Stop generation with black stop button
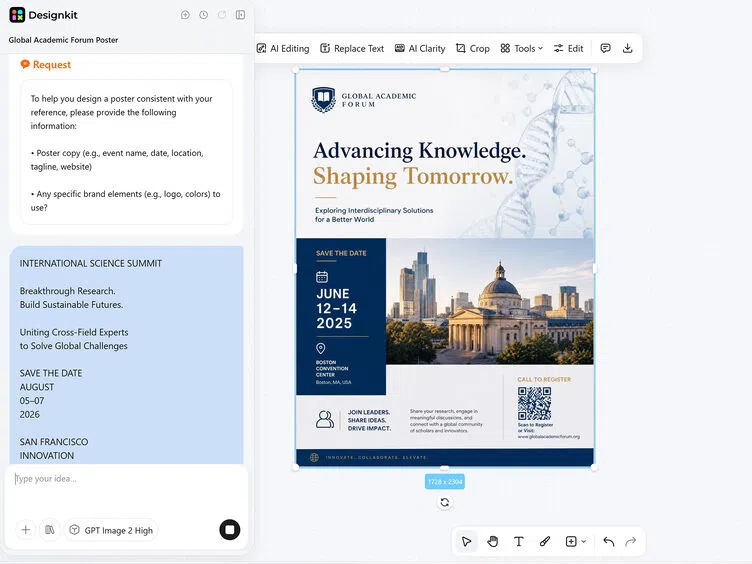752x564 pixels. pos(230,529)
